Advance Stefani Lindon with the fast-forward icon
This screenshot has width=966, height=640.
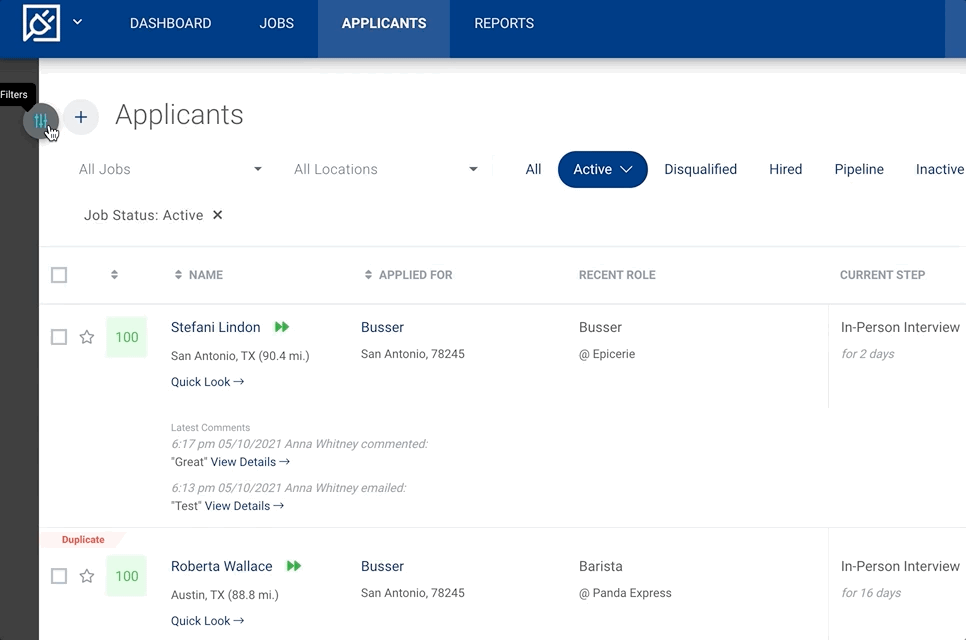pos(281,326)
